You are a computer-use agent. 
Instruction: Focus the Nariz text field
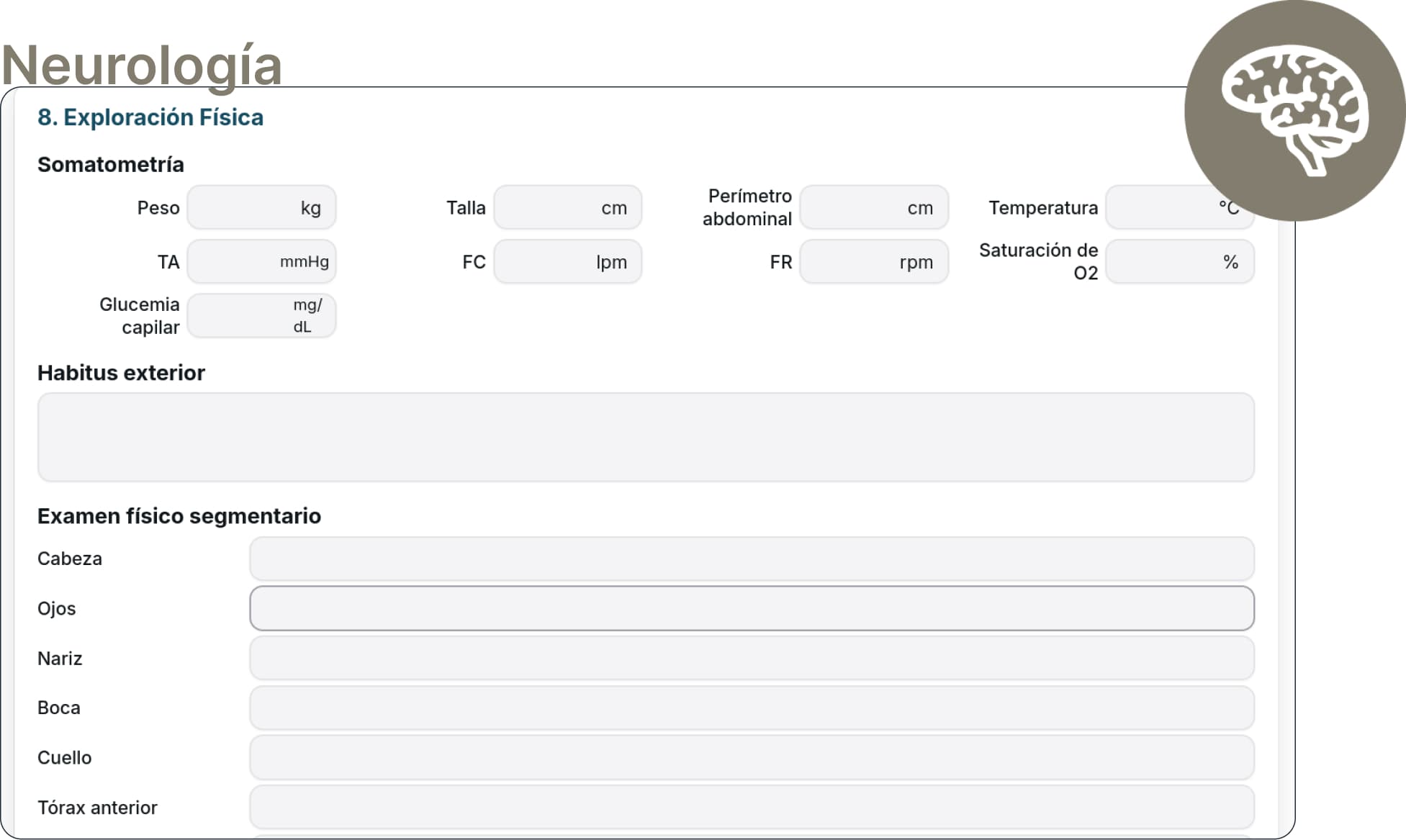click(x=752, y=658)
